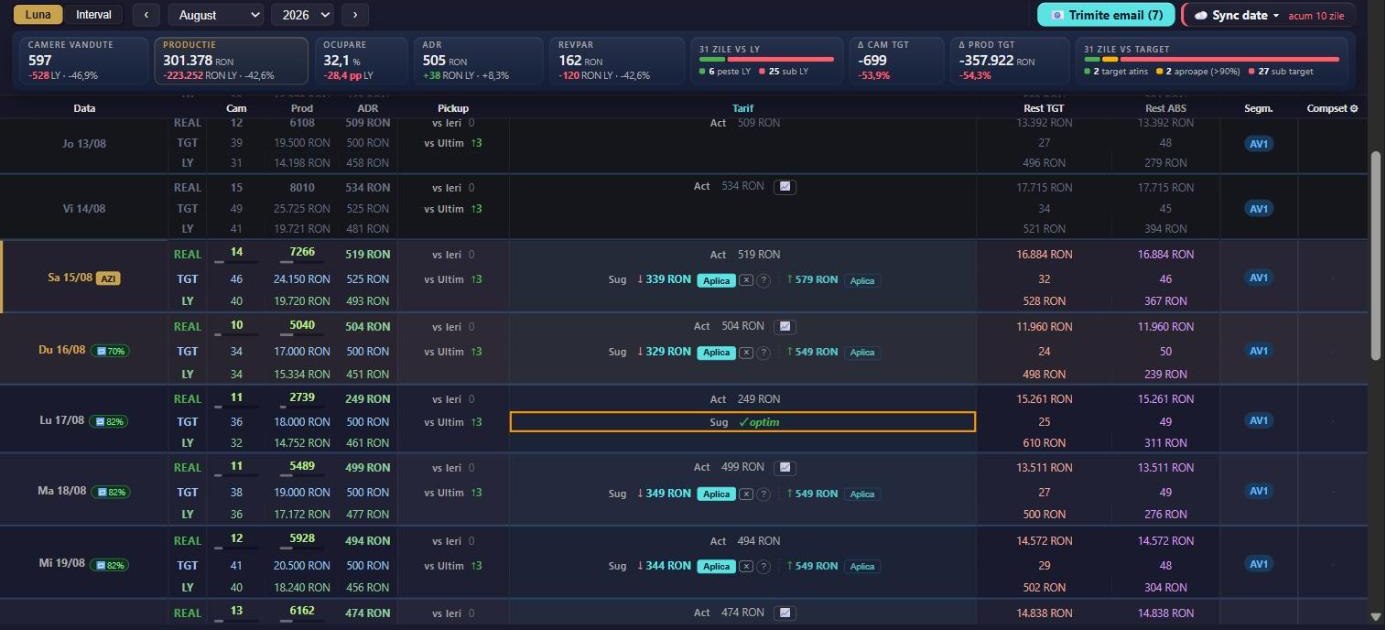The image size is (1385, 630).
Task: Open help icon next to 344 RON suggestion
Action: (x=763, y=567)
